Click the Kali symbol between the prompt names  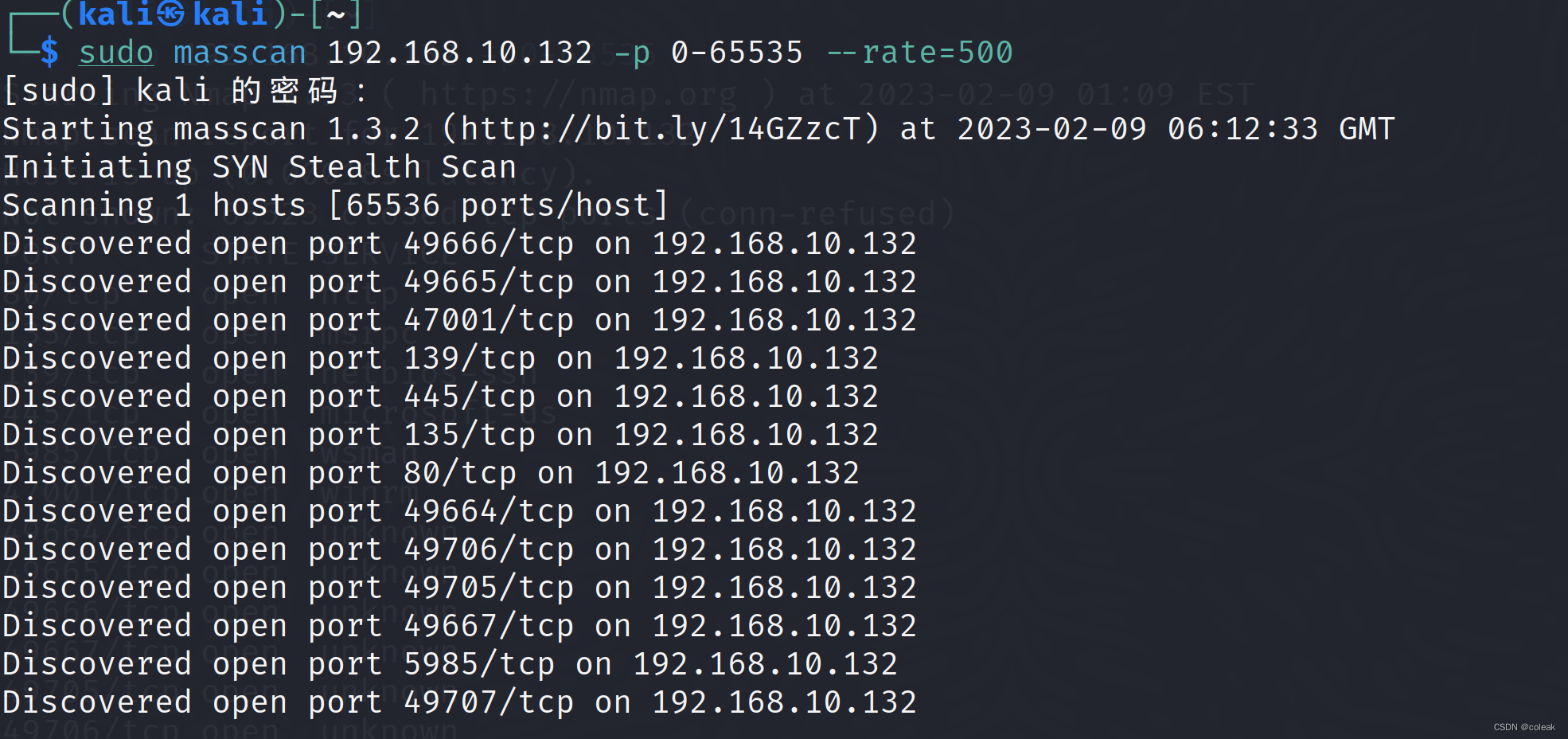(170, 13)
